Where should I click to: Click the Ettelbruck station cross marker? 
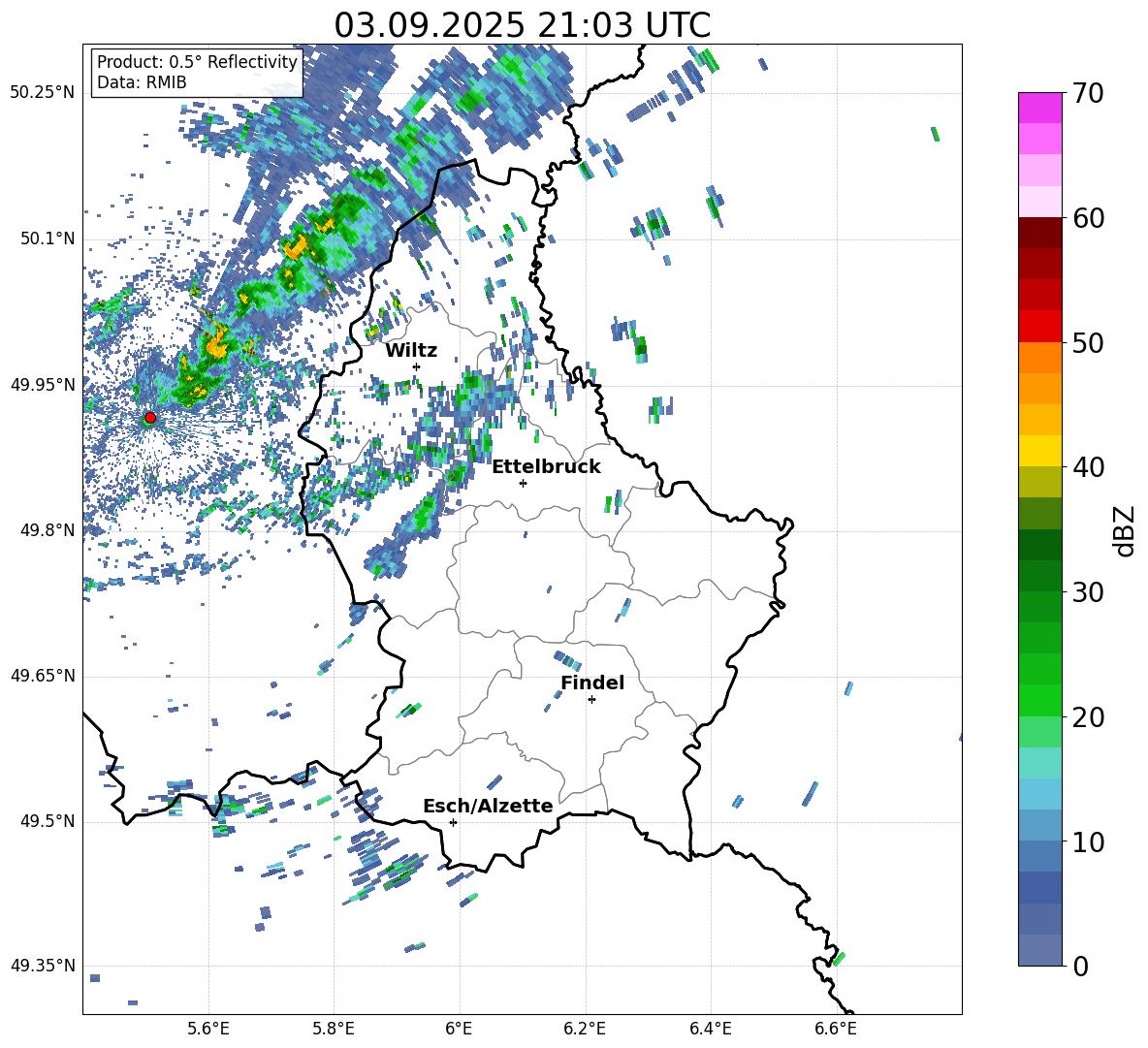click(523, 483)
